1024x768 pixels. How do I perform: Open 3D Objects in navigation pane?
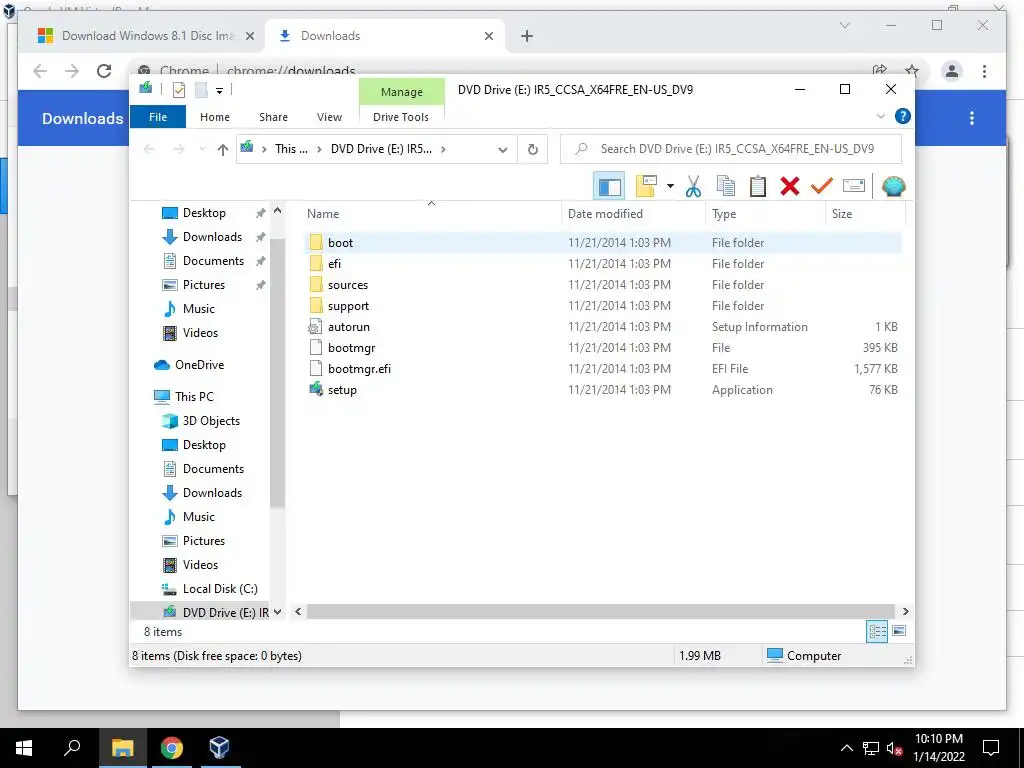pos(211,421)
